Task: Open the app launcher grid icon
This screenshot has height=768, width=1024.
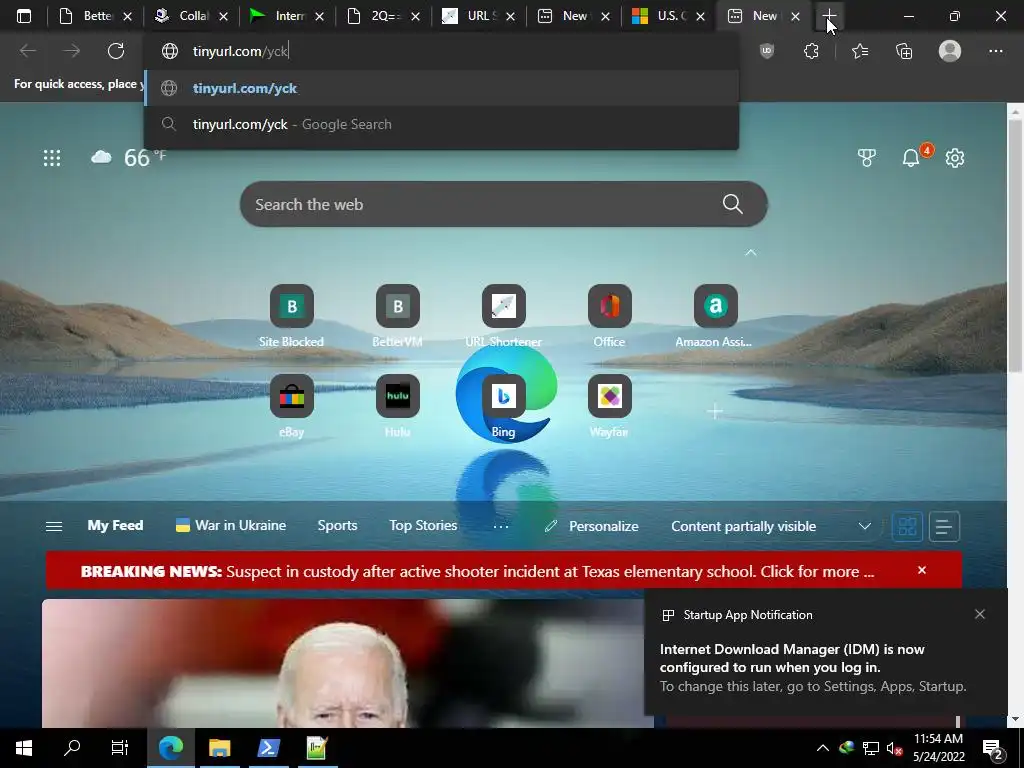Action: point(52,158)
